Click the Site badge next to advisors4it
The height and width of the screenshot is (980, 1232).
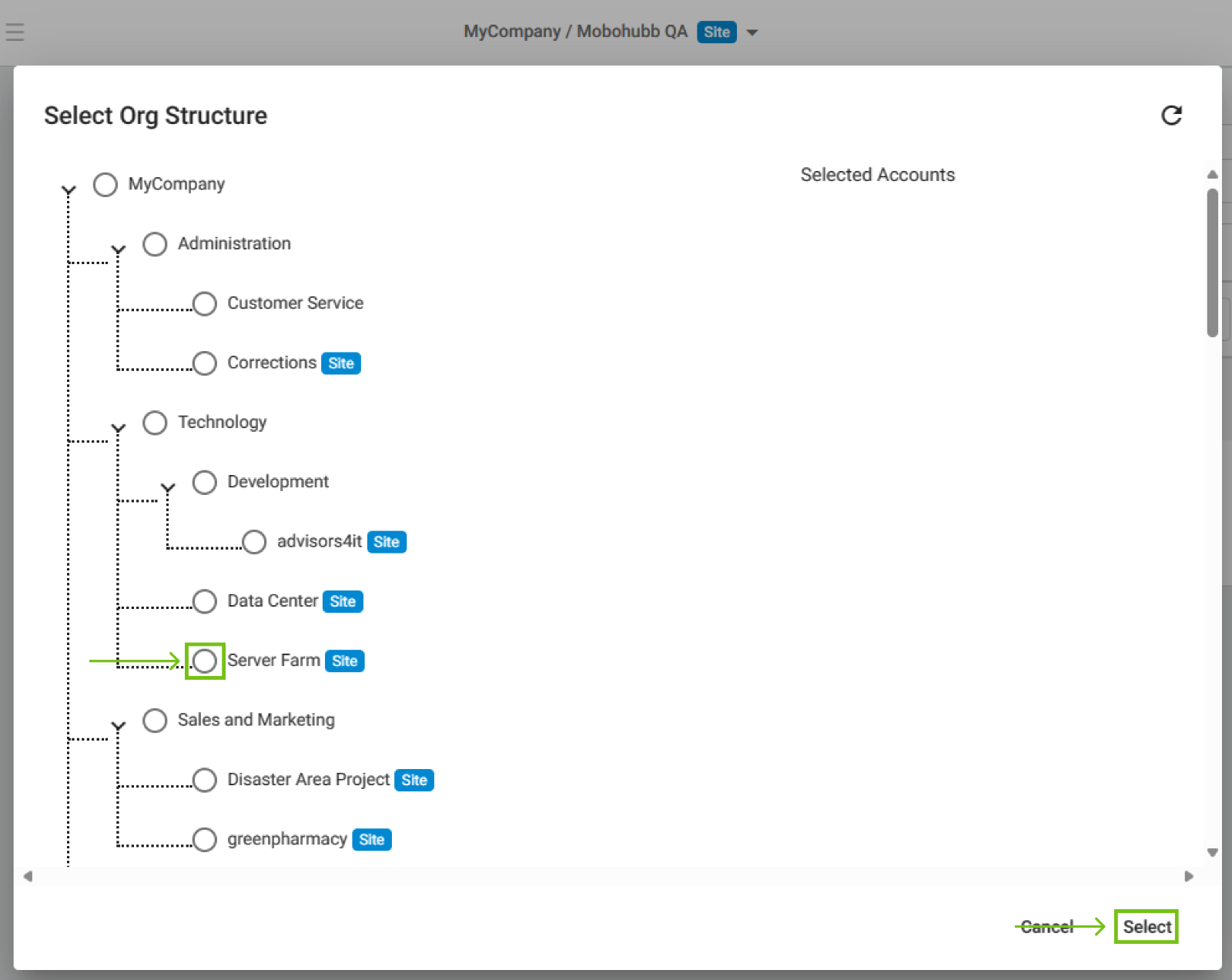point(386,542)
